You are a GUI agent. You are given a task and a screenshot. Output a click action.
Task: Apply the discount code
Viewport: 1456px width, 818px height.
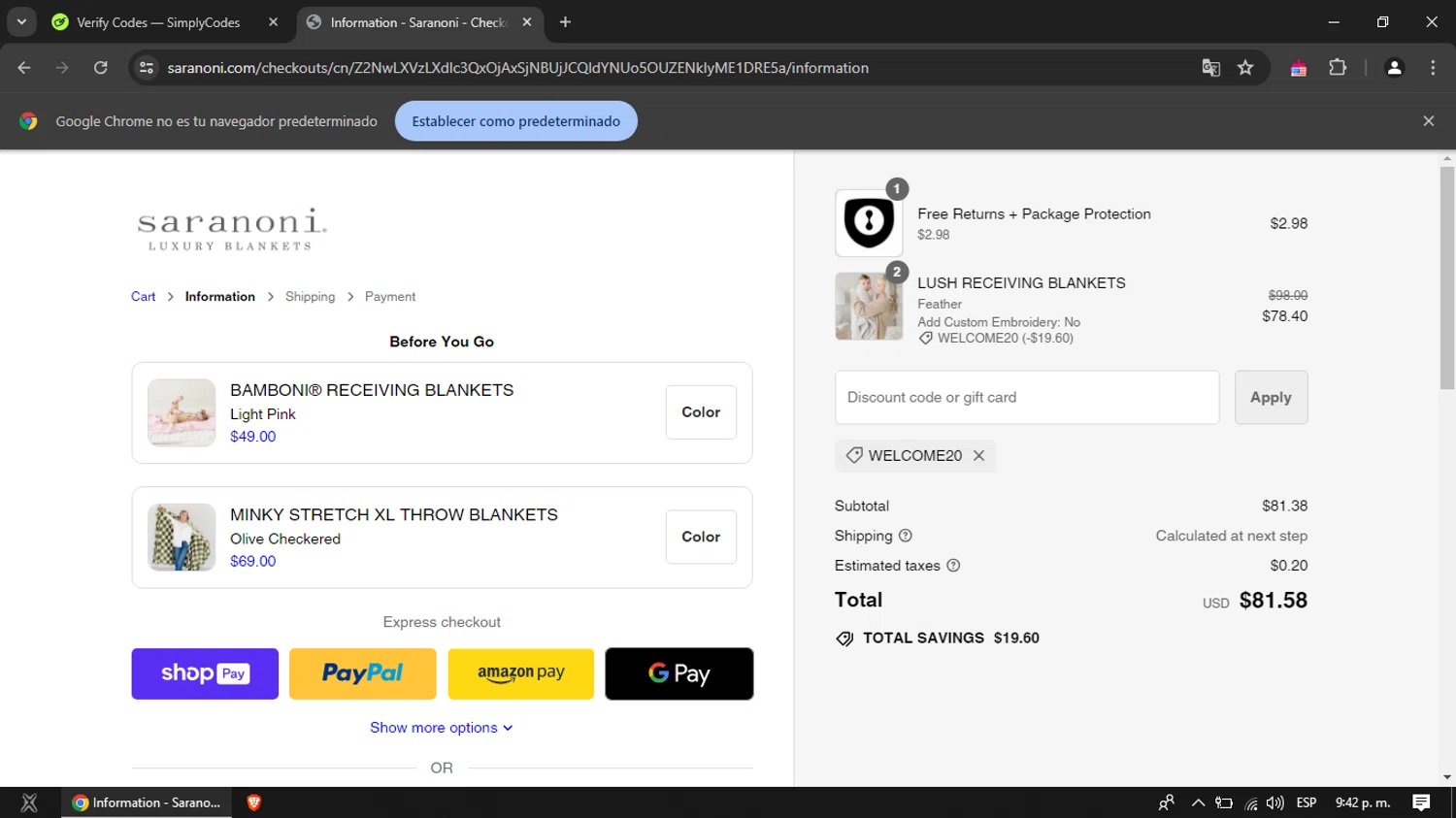1271,397
